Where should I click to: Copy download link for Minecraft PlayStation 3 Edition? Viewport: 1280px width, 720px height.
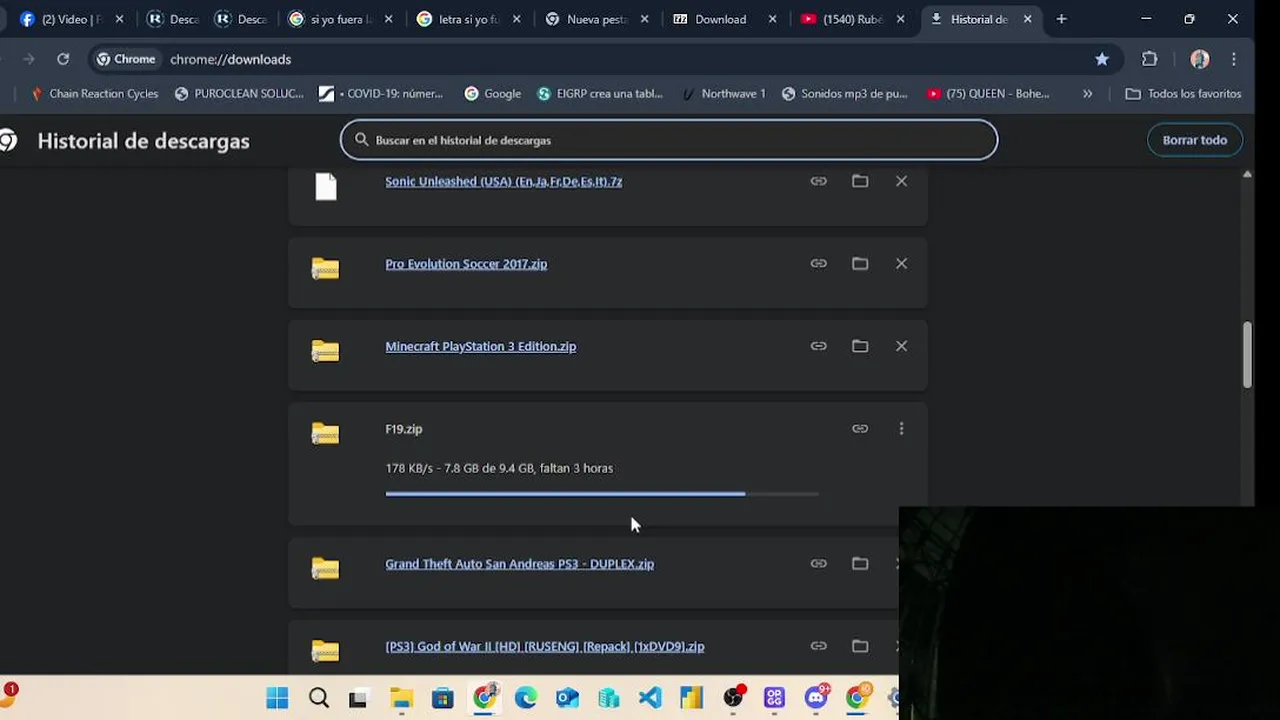coord(818,346)
